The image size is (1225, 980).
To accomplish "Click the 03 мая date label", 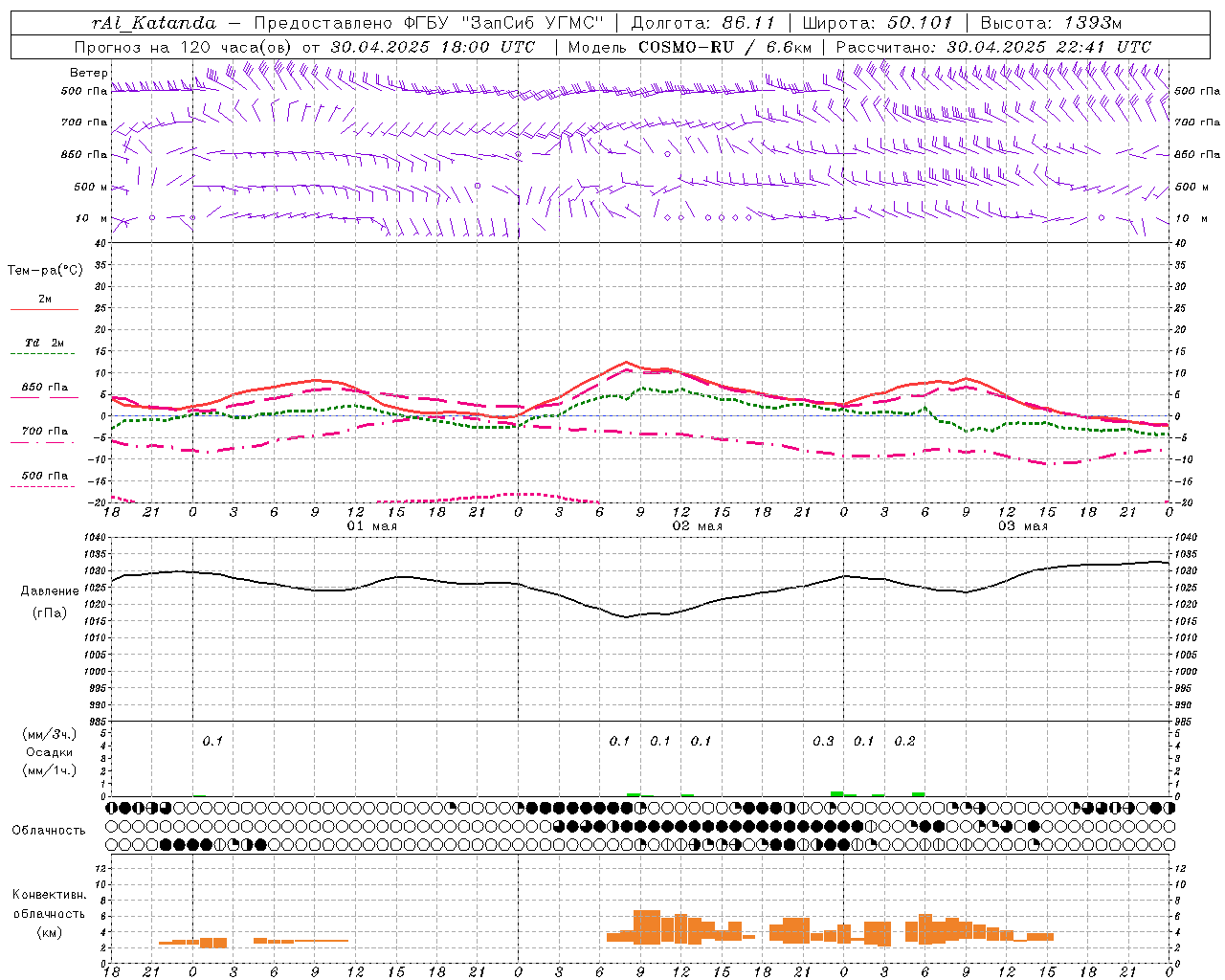I will click(1022, 526).
